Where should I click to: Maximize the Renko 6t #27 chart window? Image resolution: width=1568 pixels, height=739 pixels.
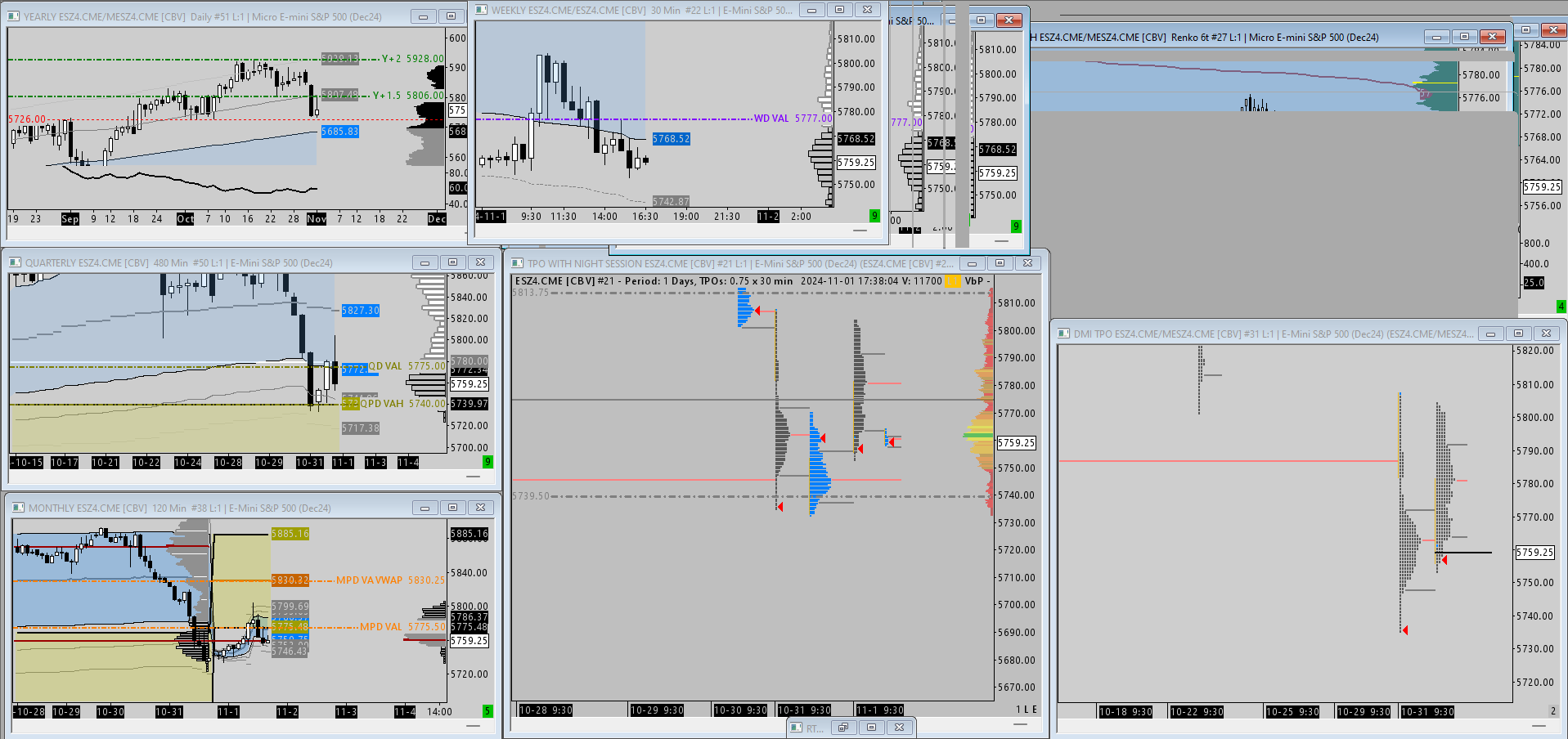pos(1465,37)
